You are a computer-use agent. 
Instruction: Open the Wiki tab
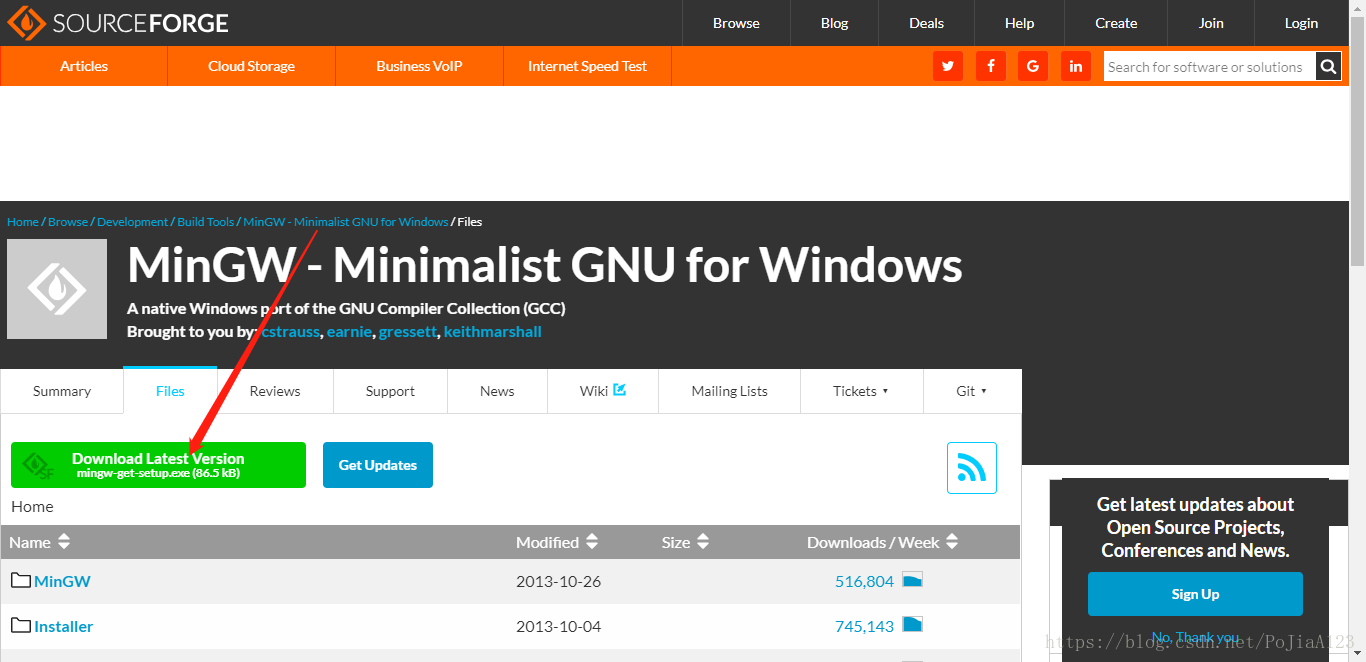(603, 391)
